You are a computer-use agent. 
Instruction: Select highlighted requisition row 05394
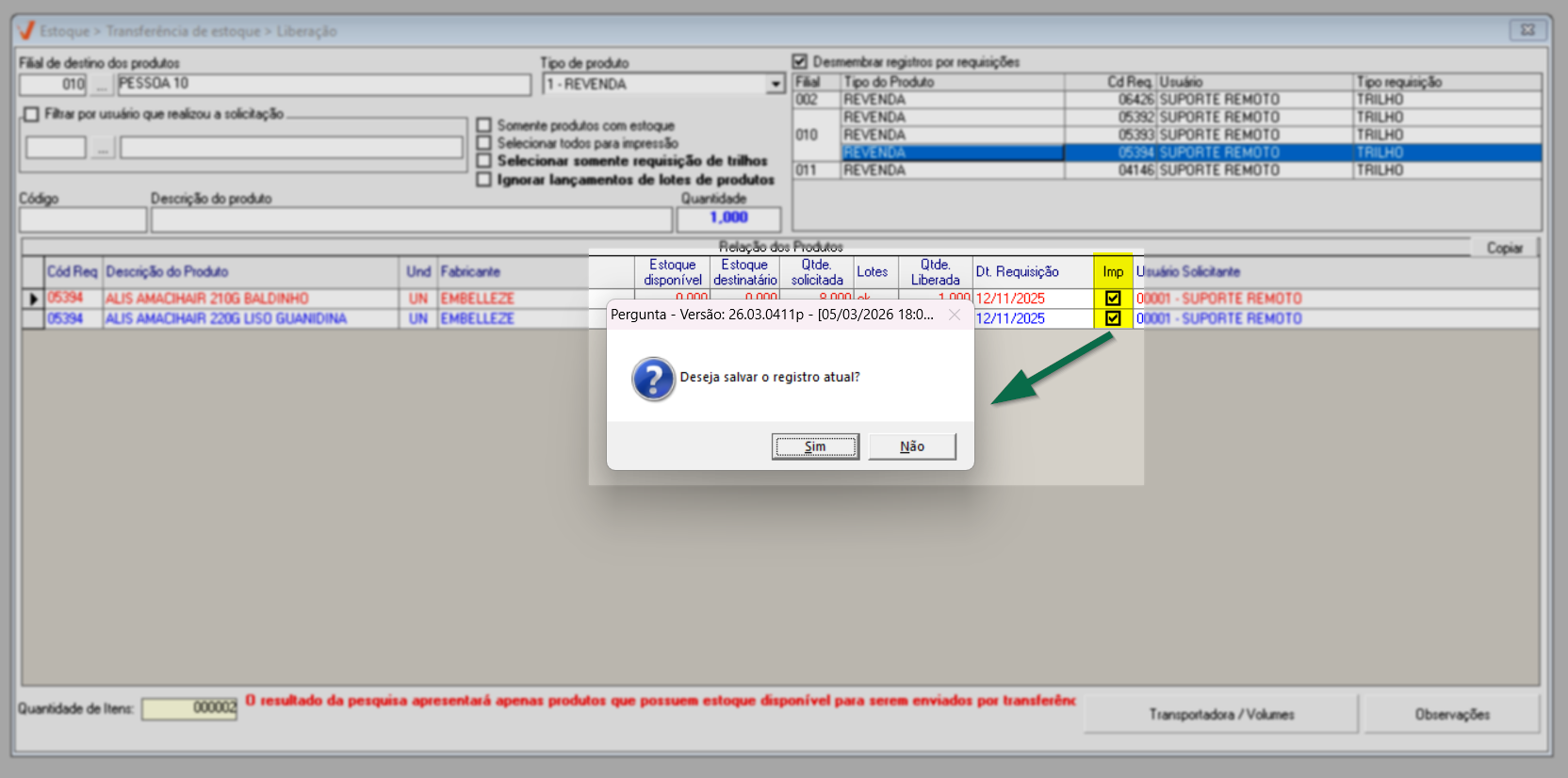click(1191, 153)
